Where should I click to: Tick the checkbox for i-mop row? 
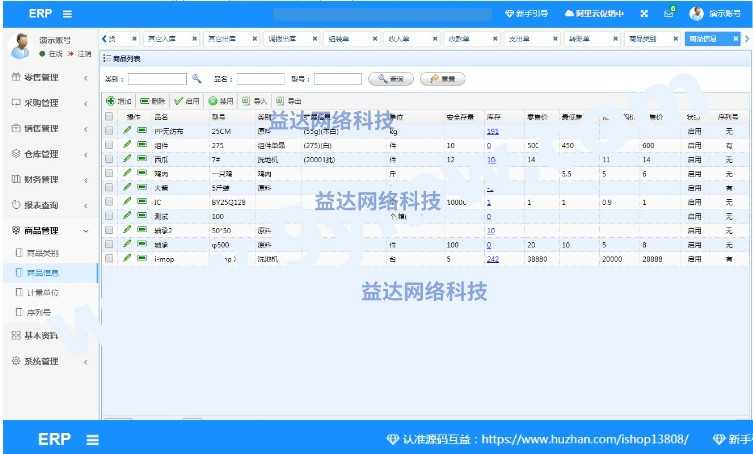109,258
